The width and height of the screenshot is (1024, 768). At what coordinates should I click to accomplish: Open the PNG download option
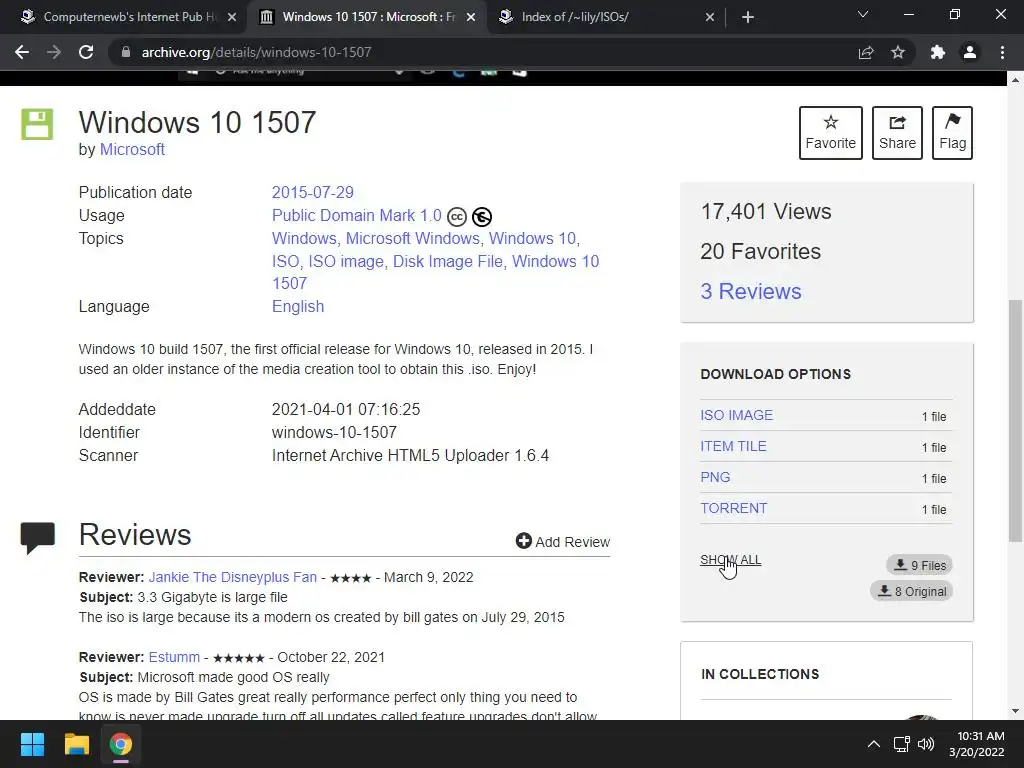pos(715,477)
